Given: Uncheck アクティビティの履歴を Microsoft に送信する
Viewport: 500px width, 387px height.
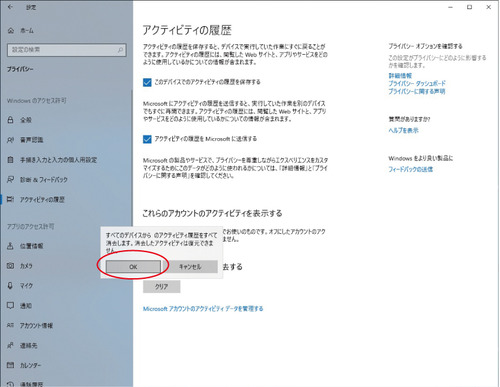Looking at the screenshot, I should (147, 139).
